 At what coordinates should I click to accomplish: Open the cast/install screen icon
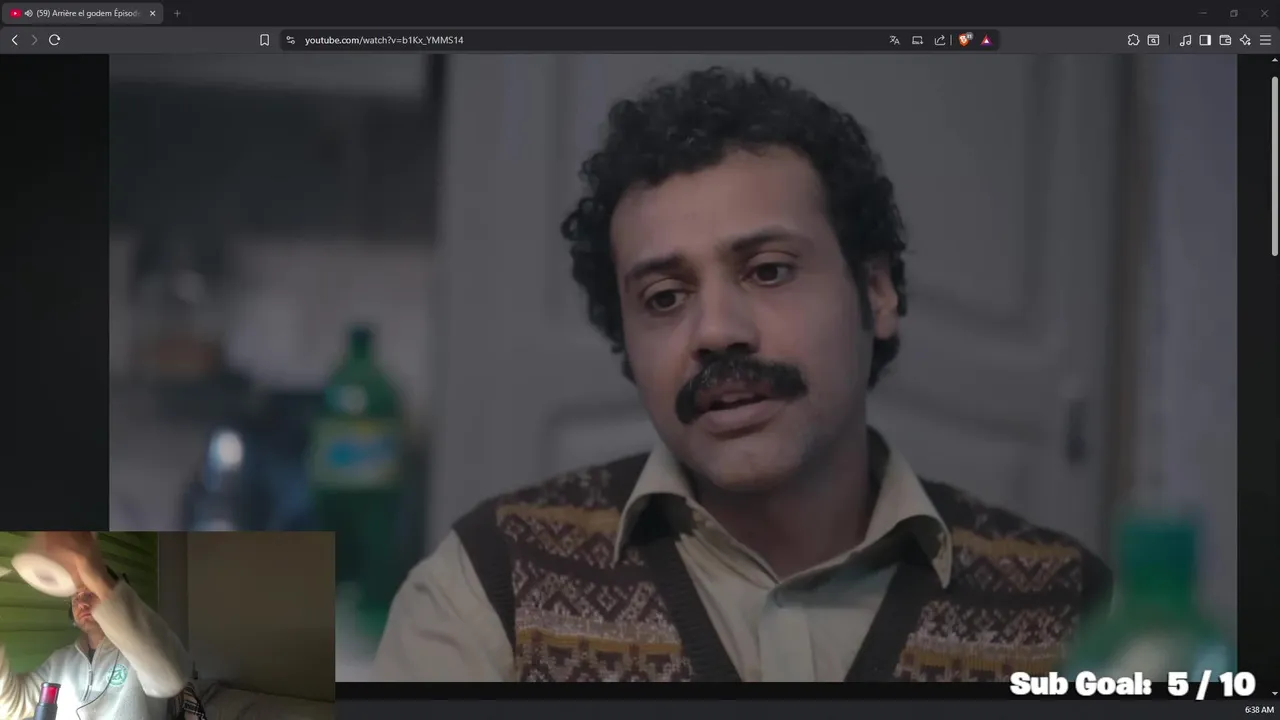(917, 40)
